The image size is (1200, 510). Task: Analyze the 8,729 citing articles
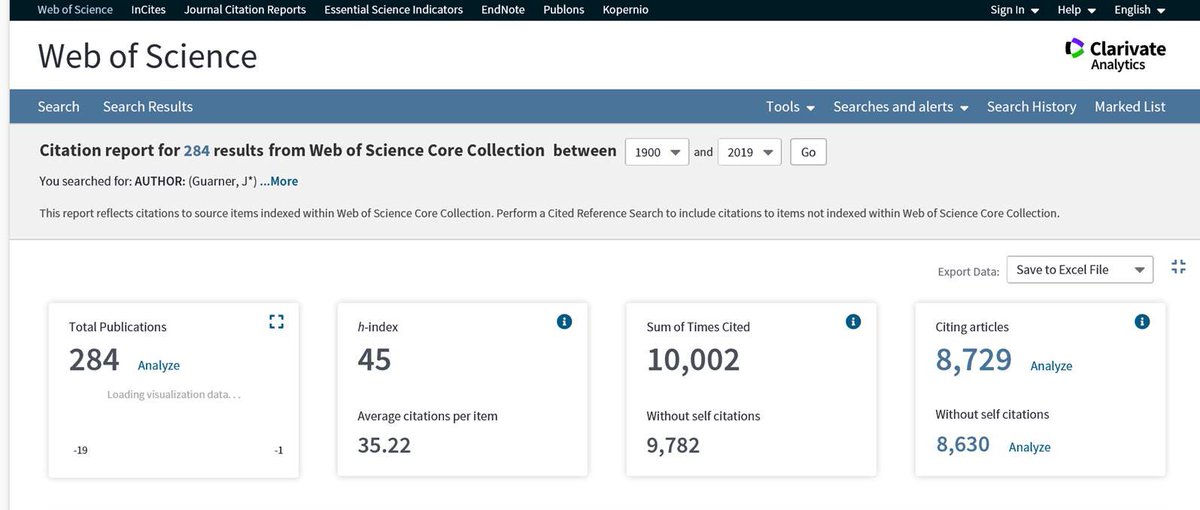[x=1051, y=366]
